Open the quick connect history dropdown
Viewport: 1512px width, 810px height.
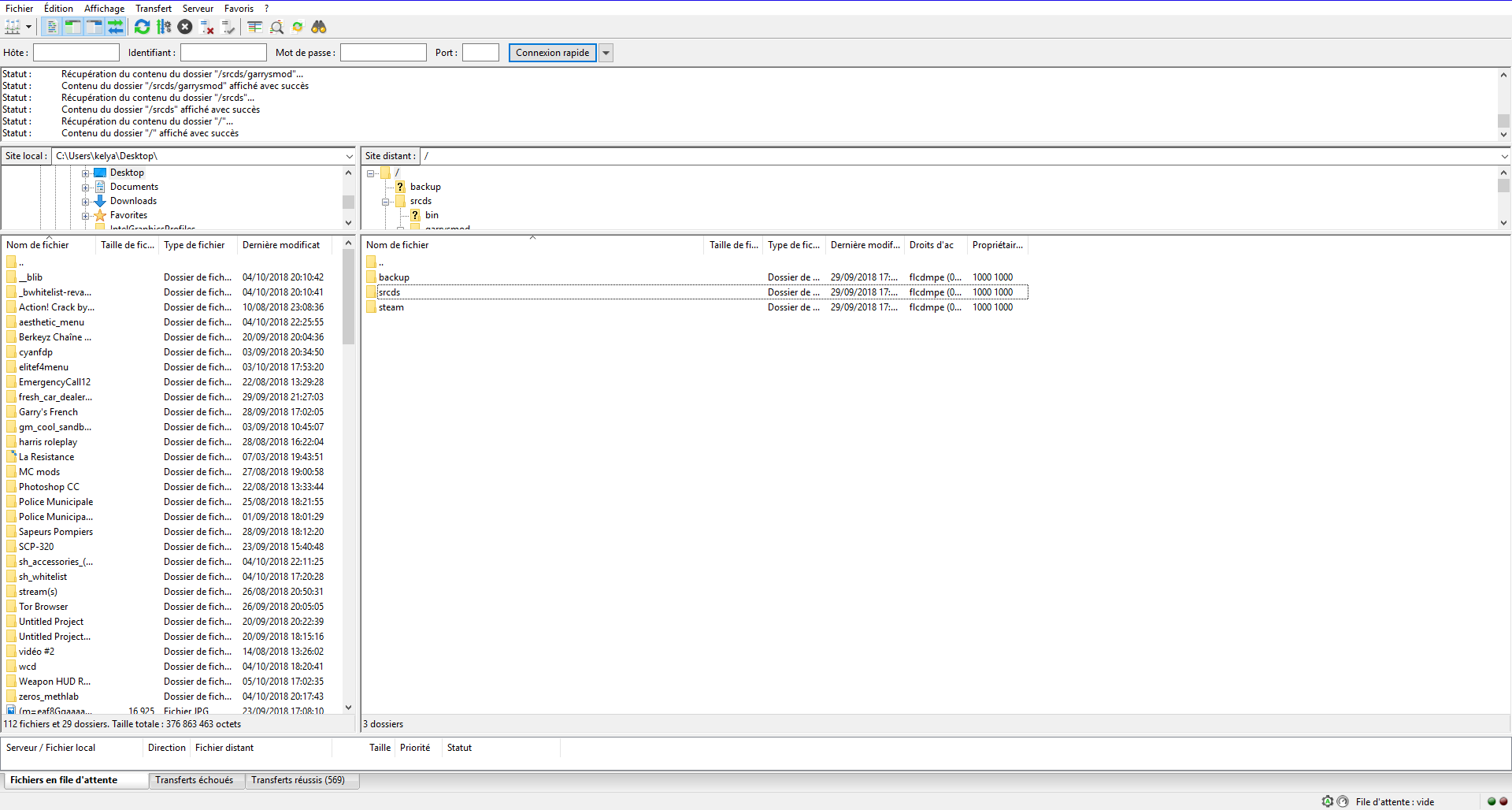point(606,53)
